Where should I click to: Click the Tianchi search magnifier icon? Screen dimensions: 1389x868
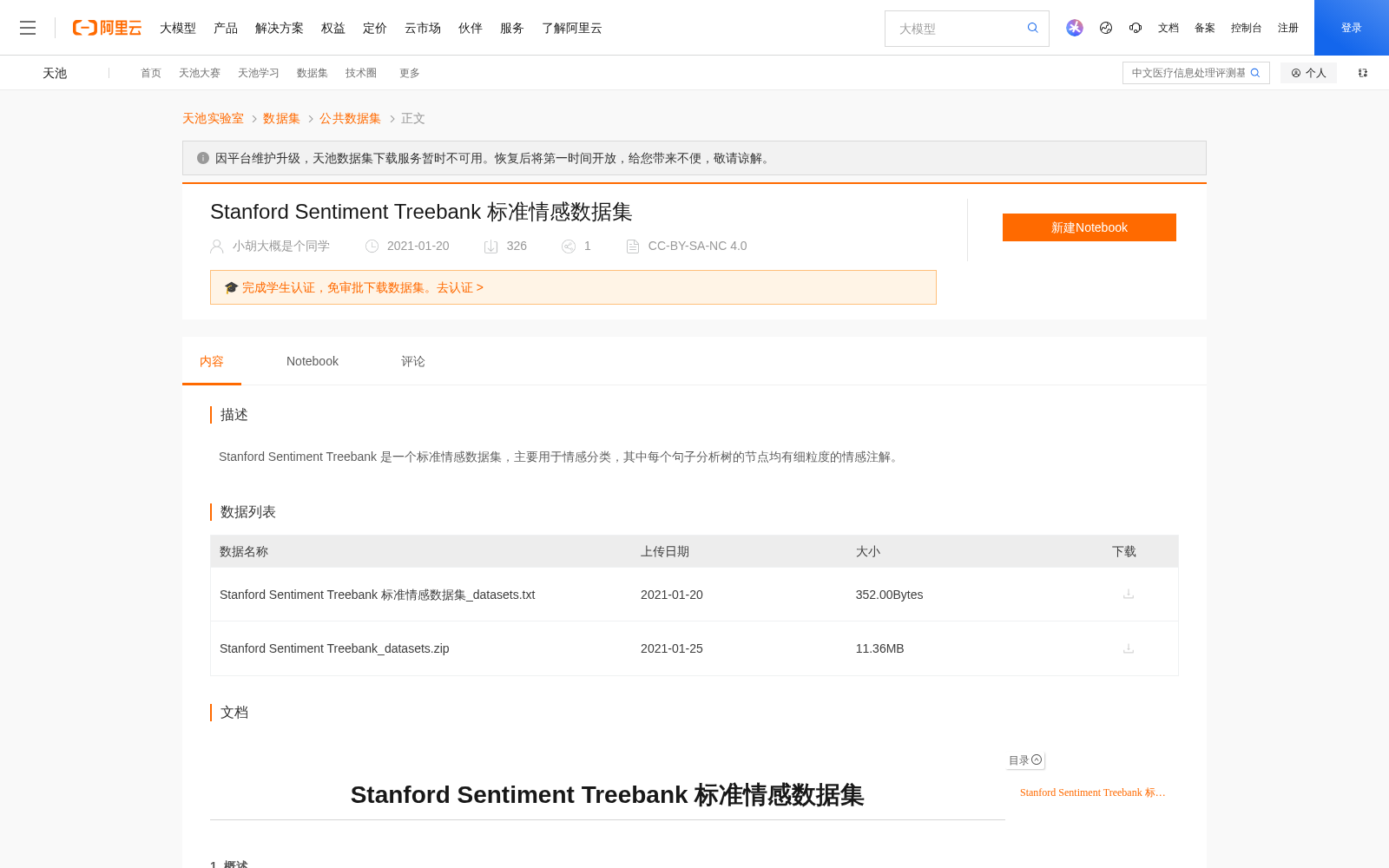coord(1255,73)
